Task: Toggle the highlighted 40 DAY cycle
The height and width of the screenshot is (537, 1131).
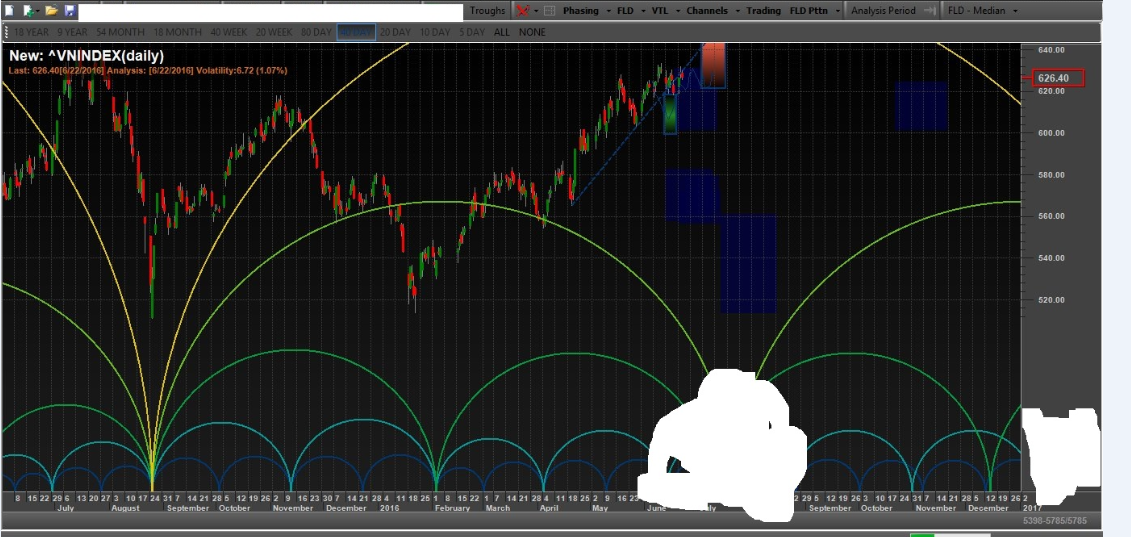Action: [356, 32]
